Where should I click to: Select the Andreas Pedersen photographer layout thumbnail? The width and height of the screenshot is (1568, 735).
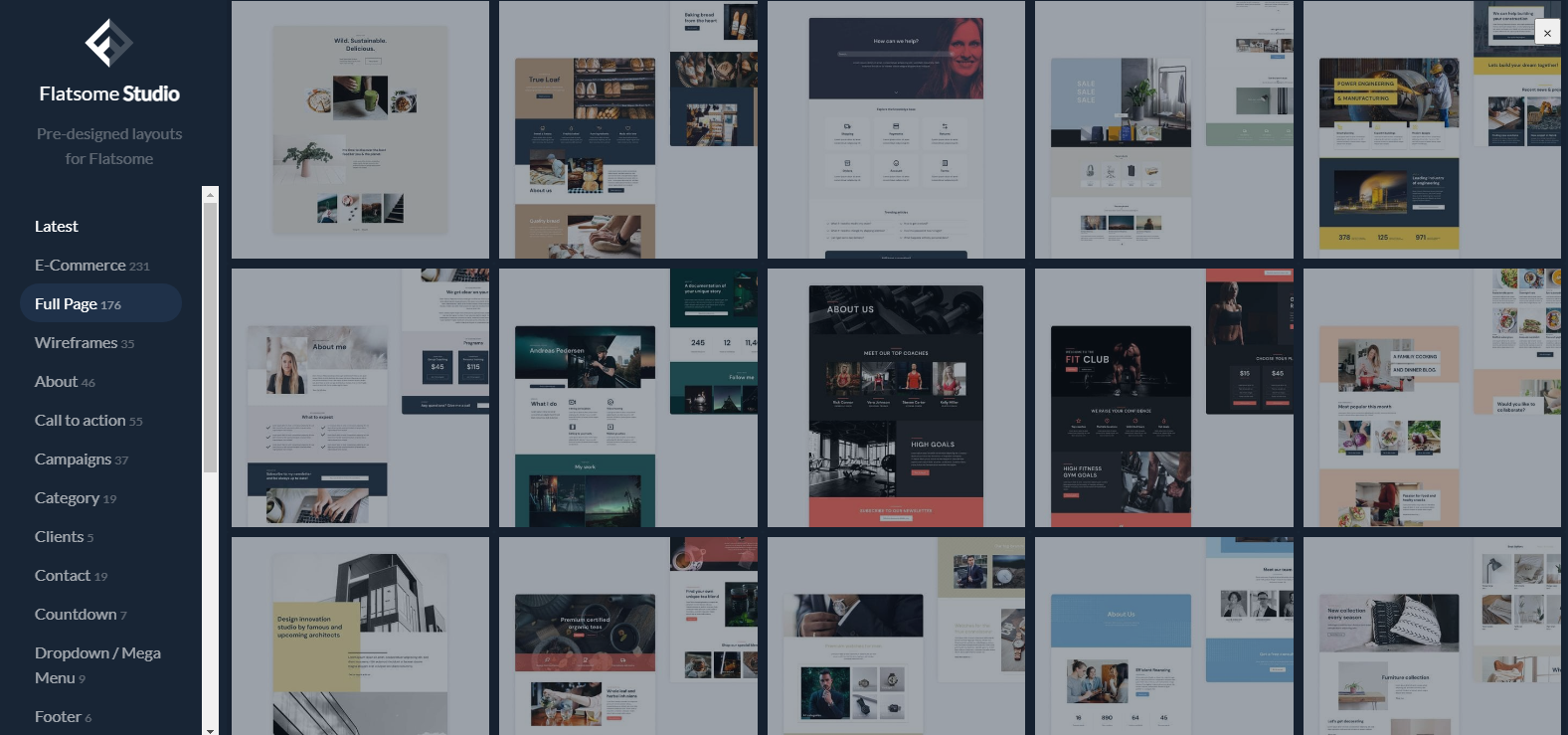[x=628, y=398]
